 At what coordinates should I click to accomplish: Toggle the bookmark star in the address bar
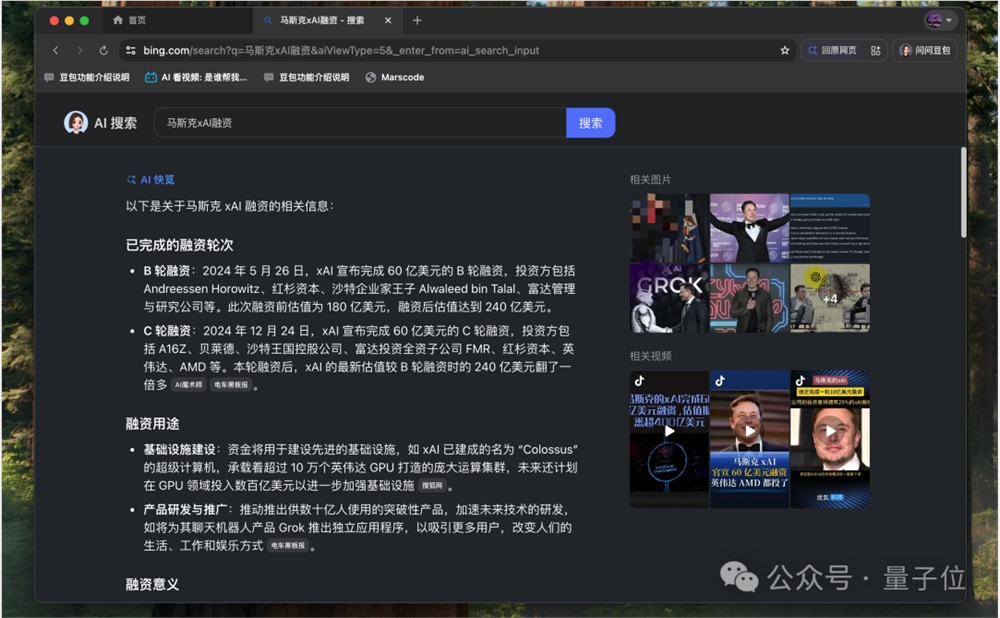tap(785, 50)
